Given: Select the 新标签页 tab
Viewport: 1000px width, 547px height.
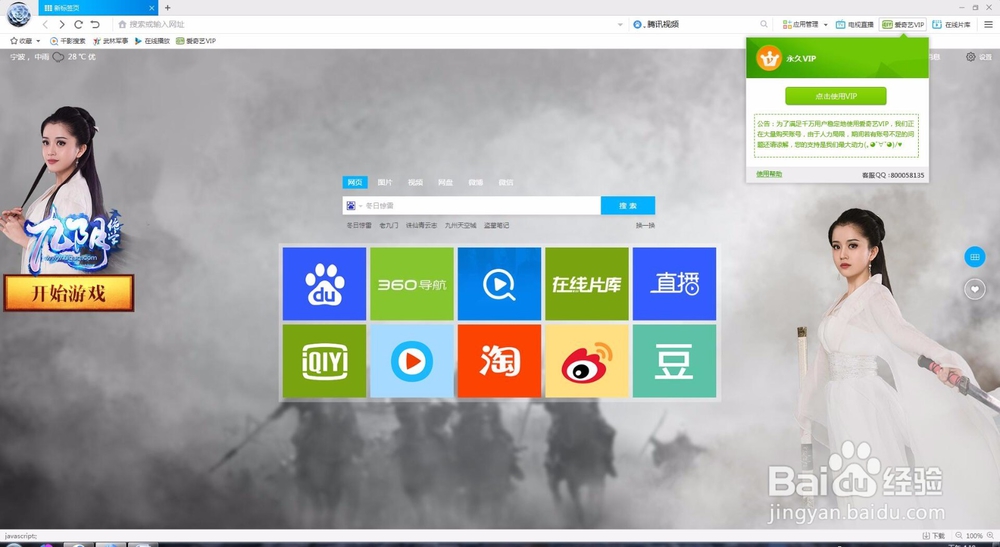Looking at the screenshot, I should pos(98,8).
